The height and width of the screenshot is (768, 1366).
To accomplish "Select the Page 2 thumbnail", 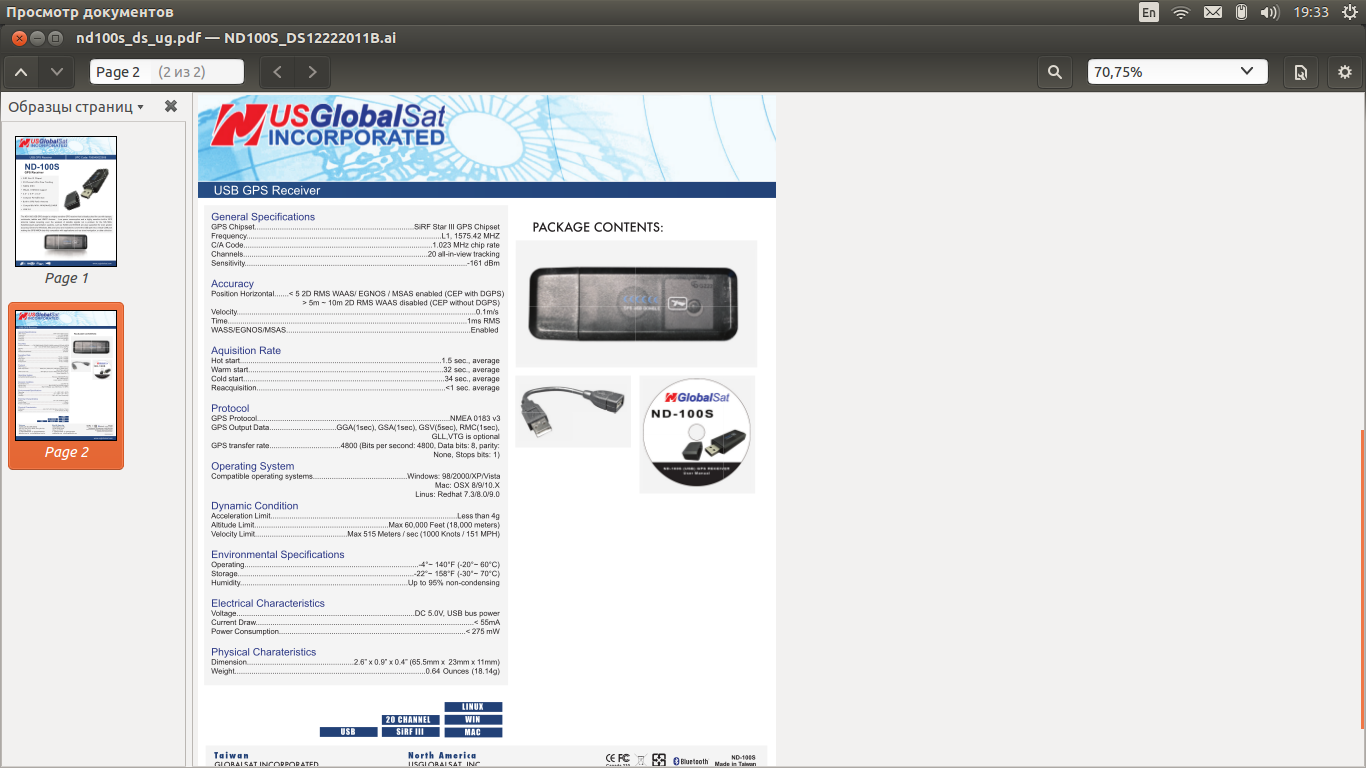I will (x=66, y=375).
